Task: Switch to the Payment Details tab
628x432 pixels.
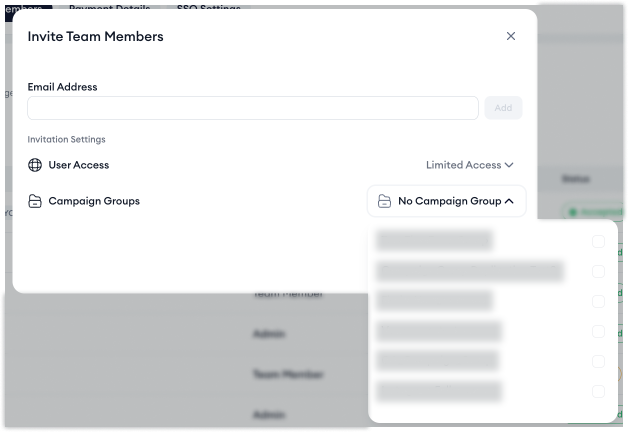Action: [x=109, y=8]
